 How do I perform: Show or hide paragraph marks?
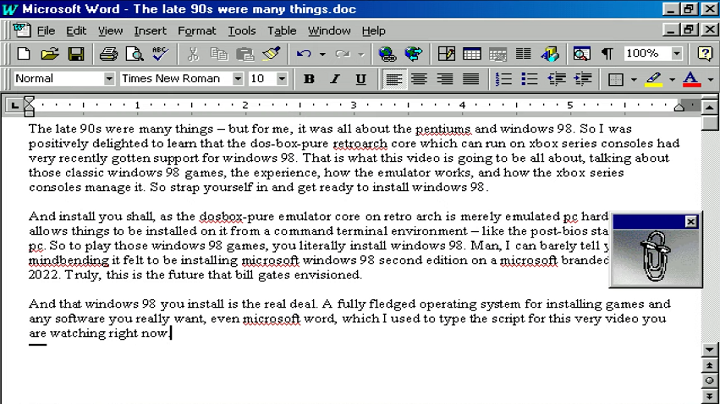pos(607,54)
